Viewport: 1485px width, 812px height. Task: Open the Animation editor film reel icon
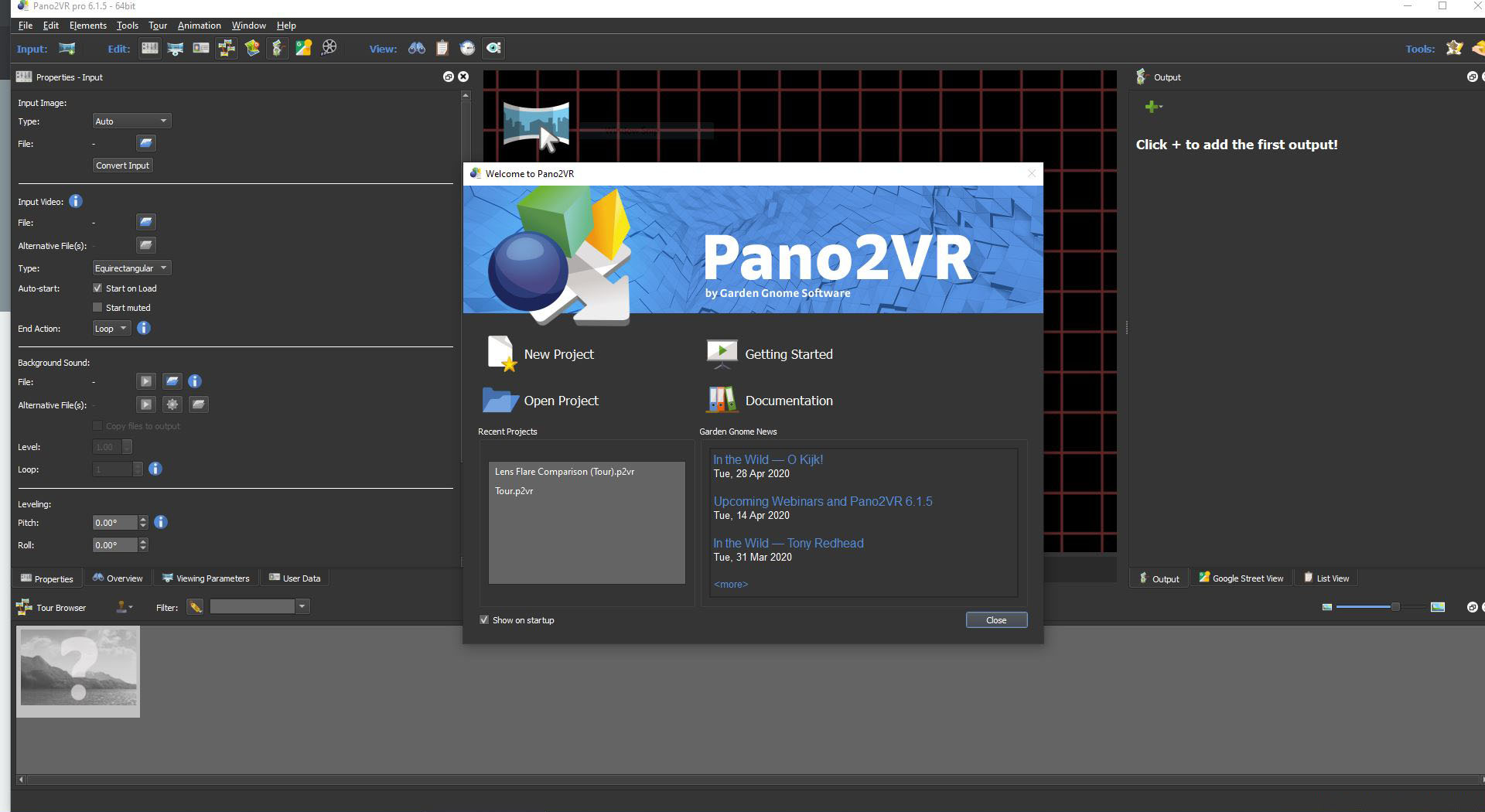(x=329, y=48)
